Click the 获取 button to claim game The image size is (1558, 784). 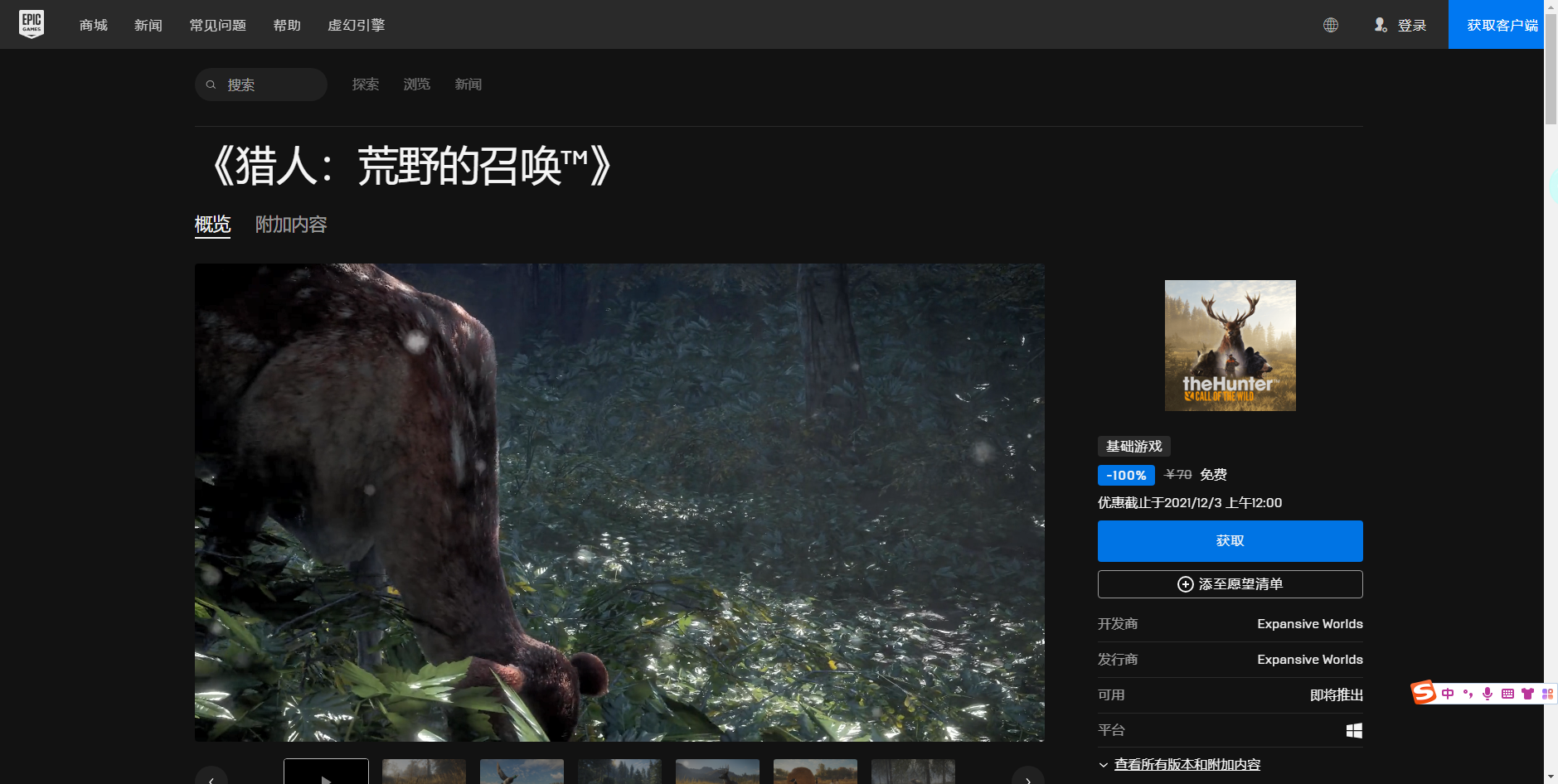(x=1229, y=540)
